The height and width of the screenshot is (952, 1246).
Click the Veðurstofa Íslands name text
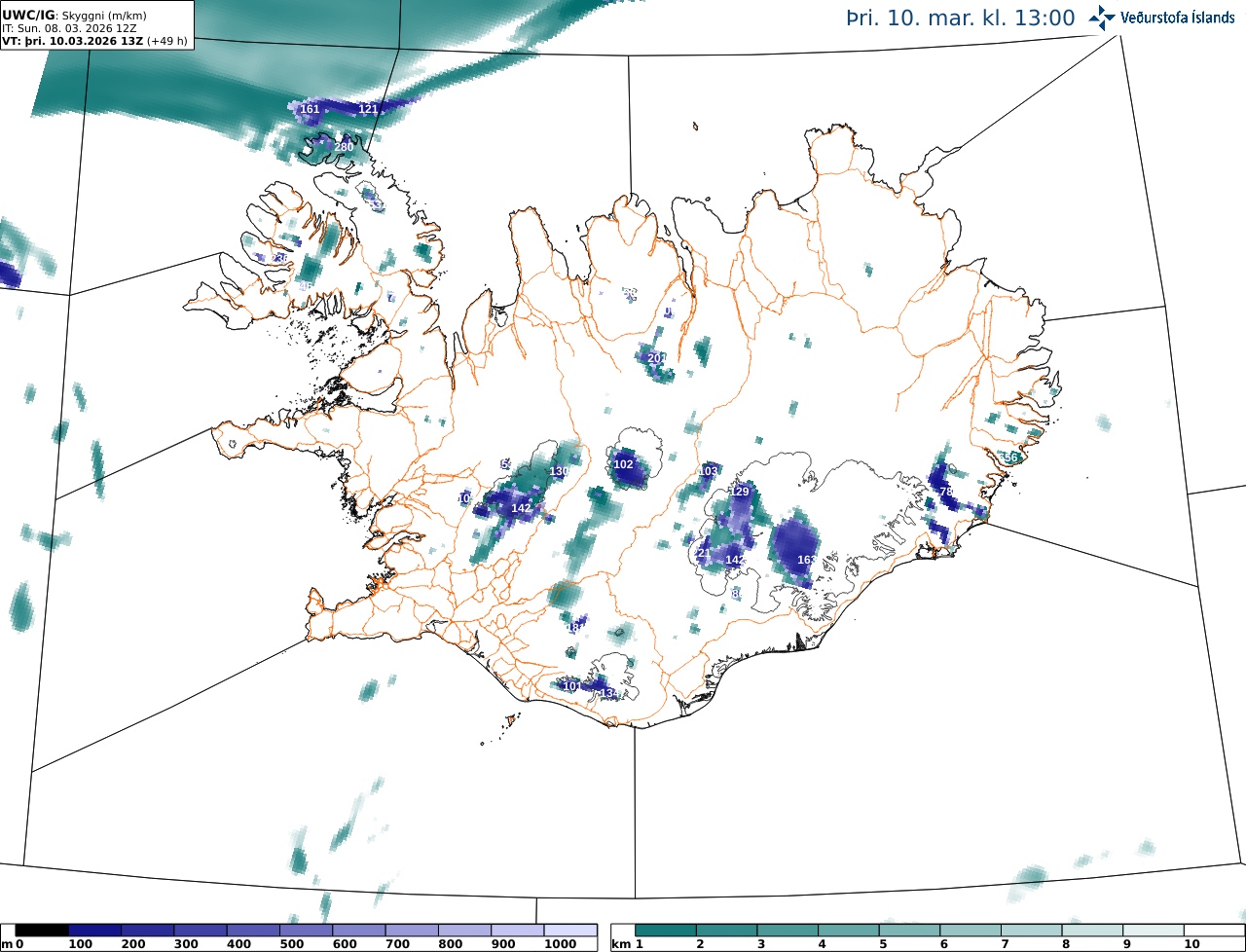tap(1178, 18)
